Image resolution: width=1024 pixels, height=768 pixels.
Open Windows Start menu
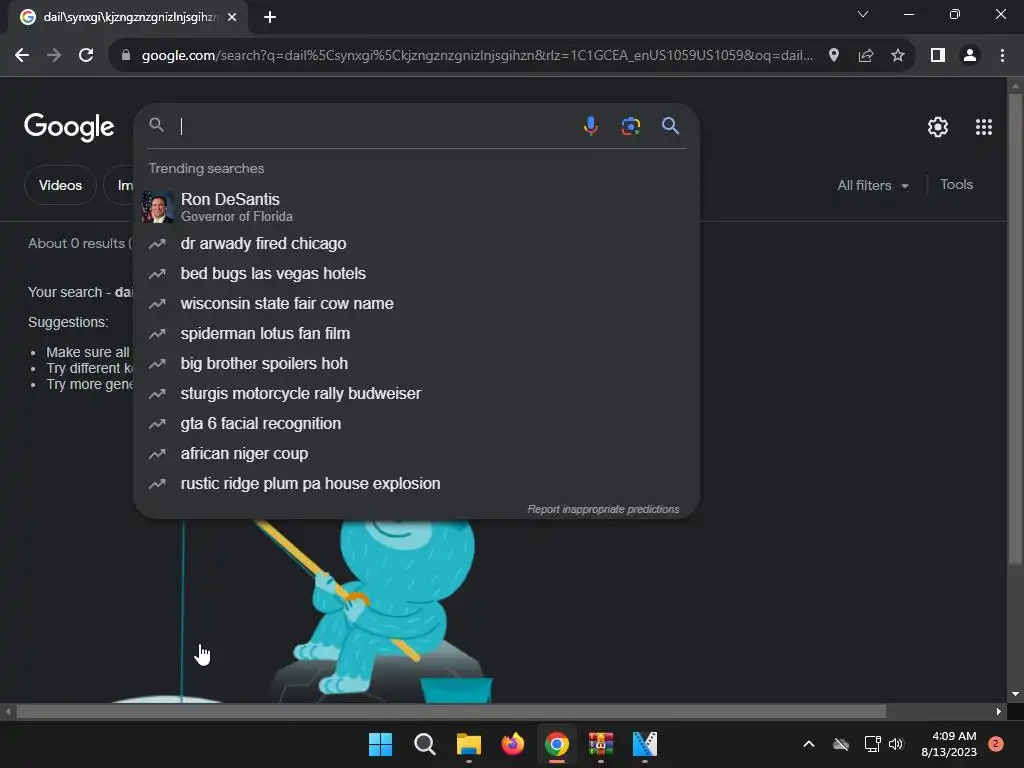(x=380, y=744)
